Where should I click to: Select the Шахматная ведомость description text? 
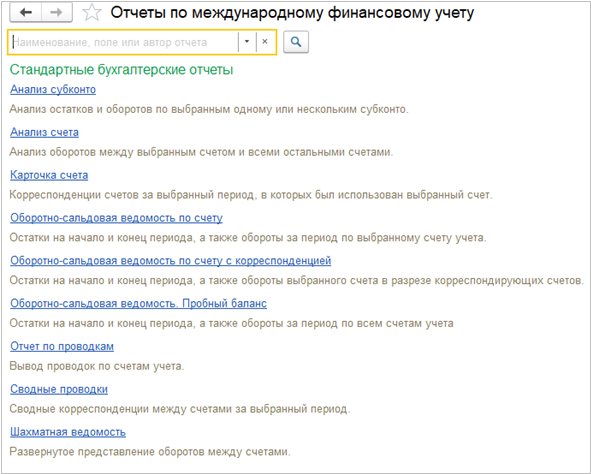pos(150,452)
